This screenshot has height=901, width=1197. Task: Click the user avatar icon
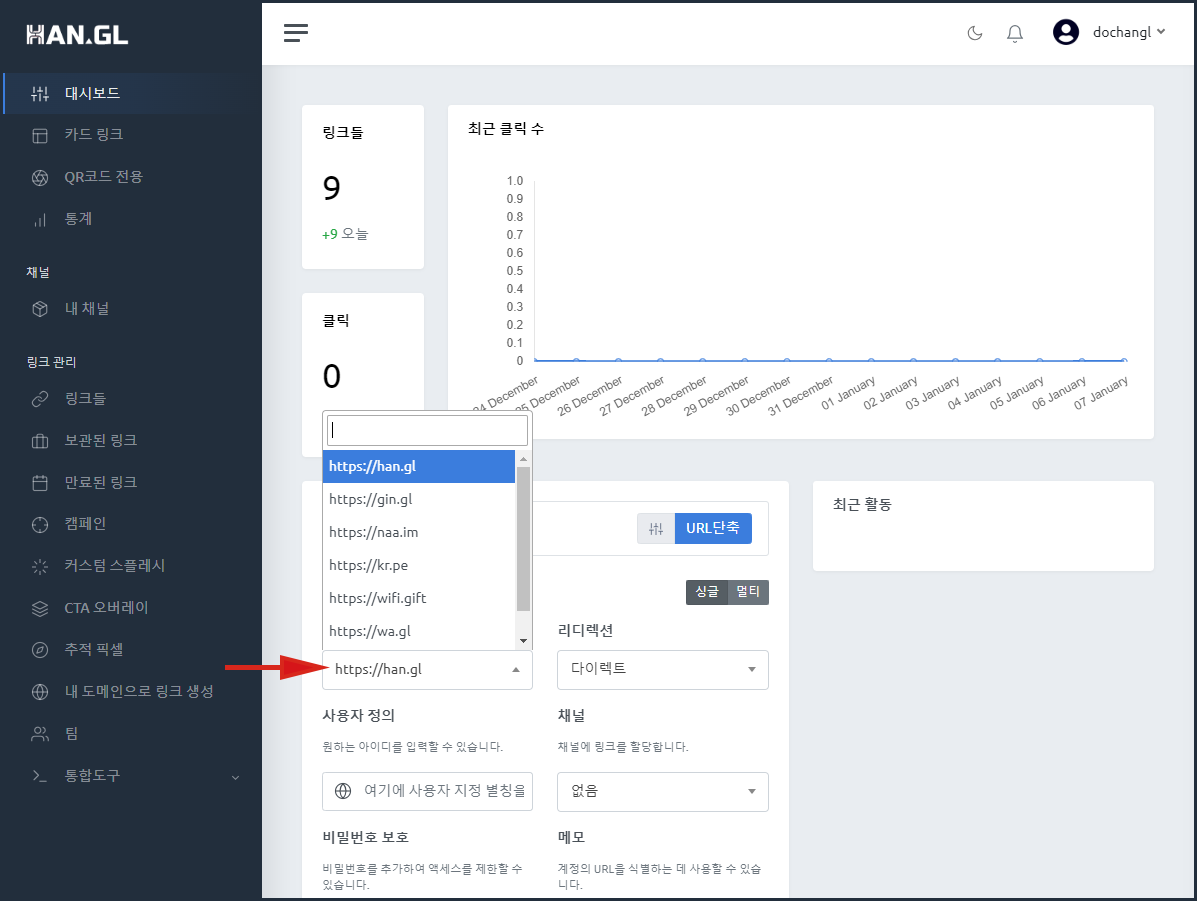click(1066, 32)
